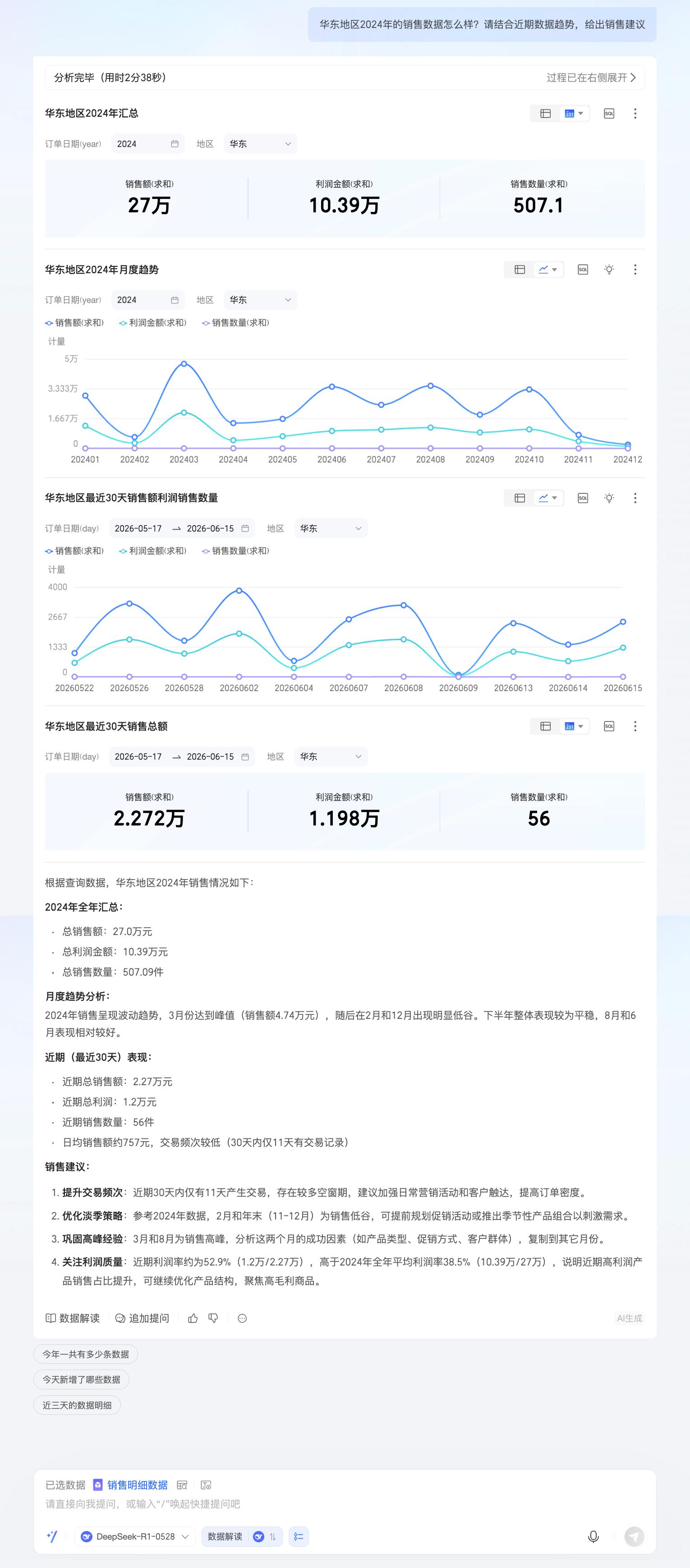View SQL for 最近30天销售额利润销售数量 chart

583,498
